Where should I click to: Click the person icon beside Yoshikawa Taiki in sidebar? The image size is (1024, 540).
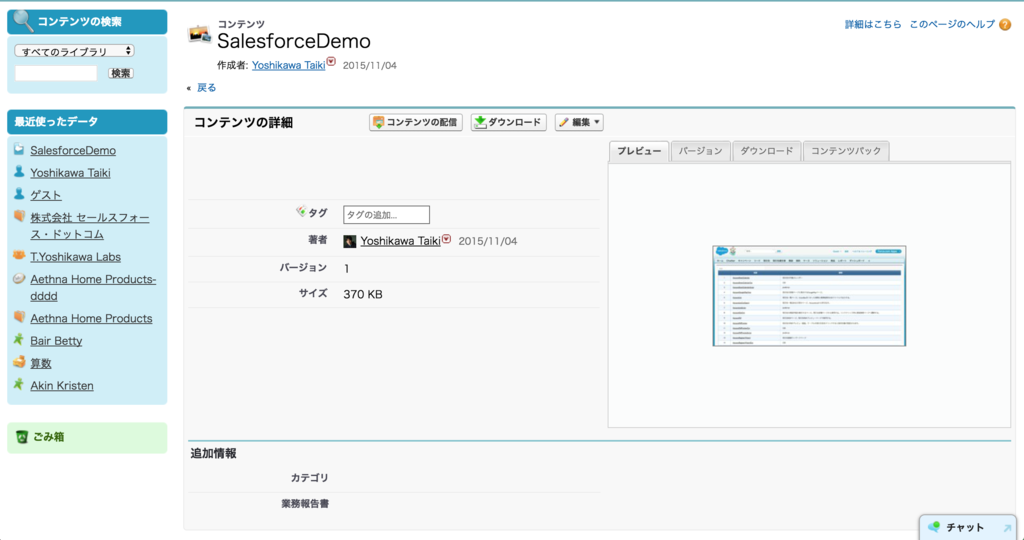coord(19,172)
